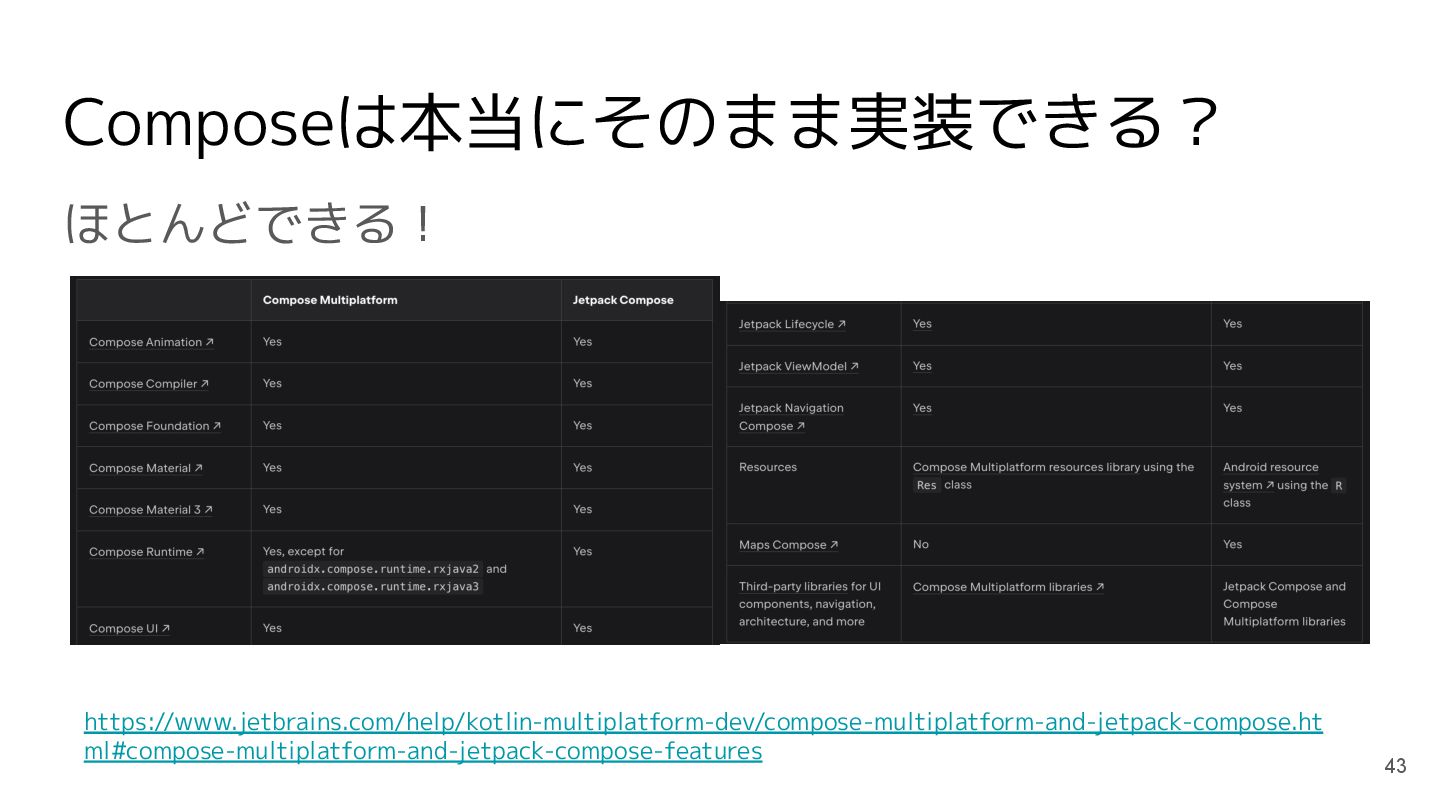Screen dimensions: 1440x810
Task: Select the androidx.compose.runtime.rxjava3 code text
Action: click(x=373, y=587)
